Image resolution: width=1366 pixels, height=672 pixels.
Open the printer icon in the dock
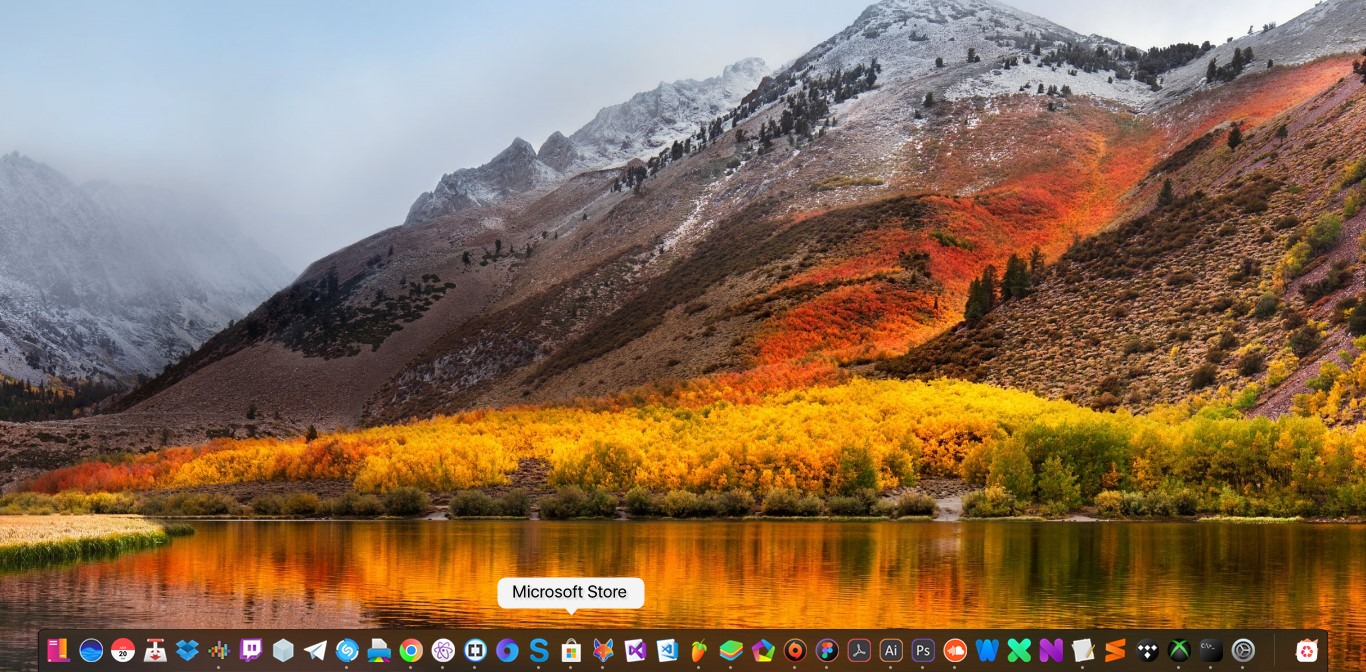(x=379, y=650)
